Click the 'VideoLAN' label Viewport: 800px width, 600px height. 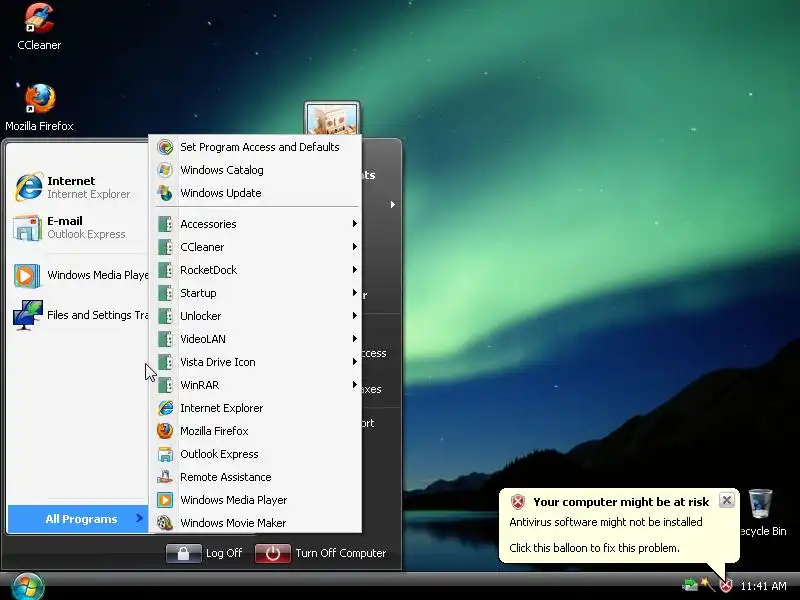203,339
